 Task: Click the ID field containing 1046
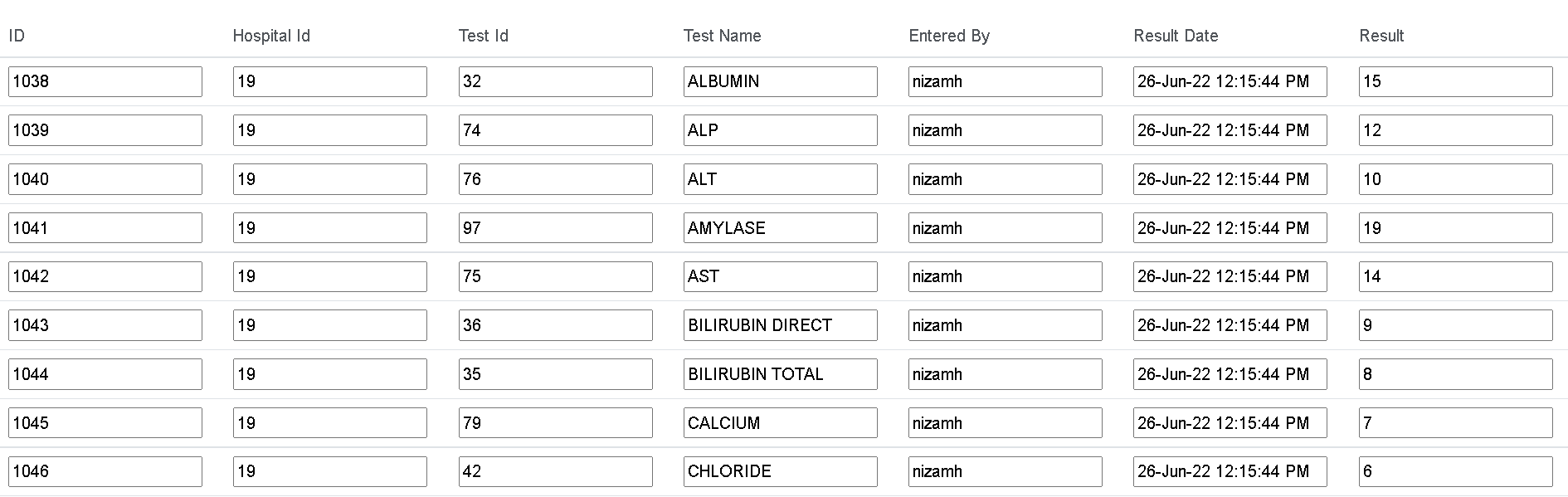click(105, 471)
